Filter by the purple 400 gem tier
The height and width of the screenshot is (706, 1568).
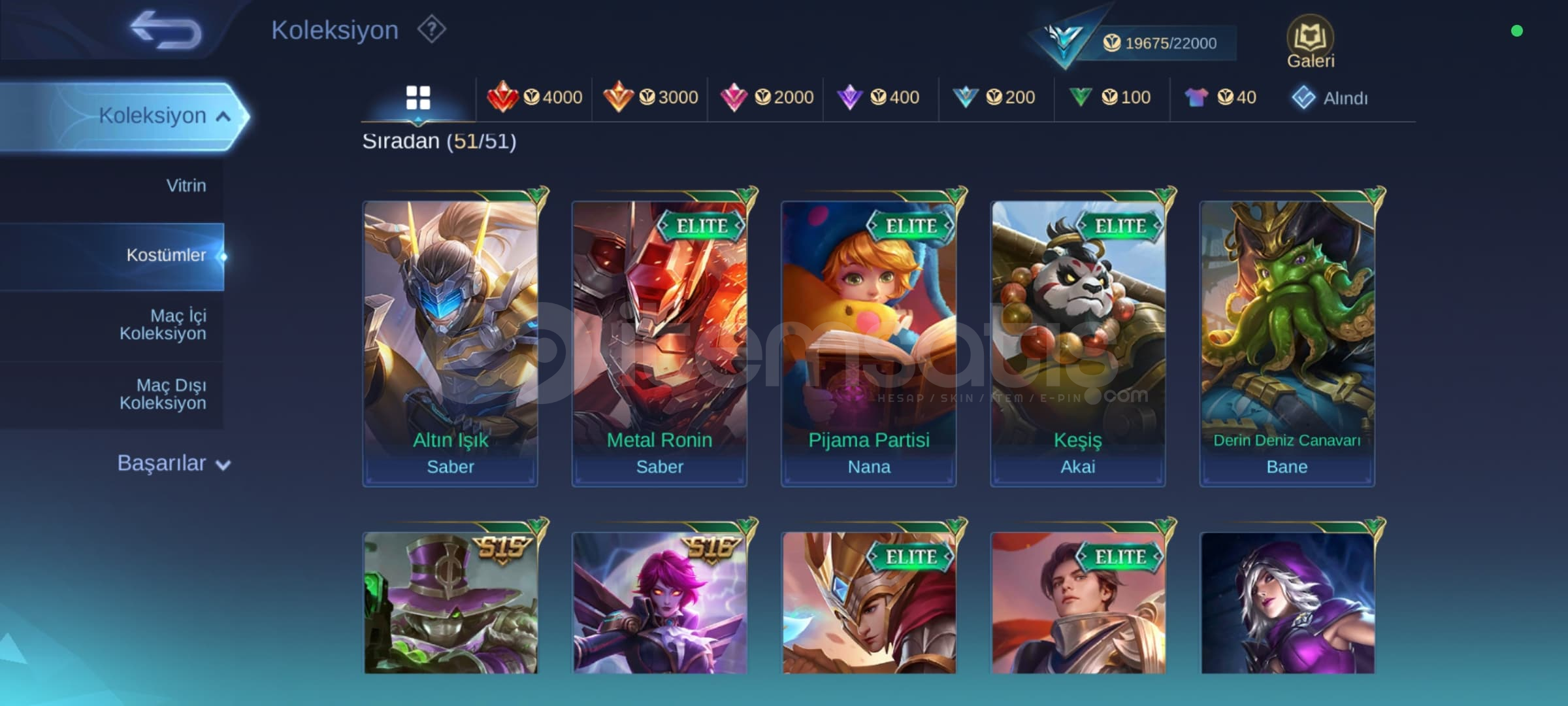click(878, 97)
